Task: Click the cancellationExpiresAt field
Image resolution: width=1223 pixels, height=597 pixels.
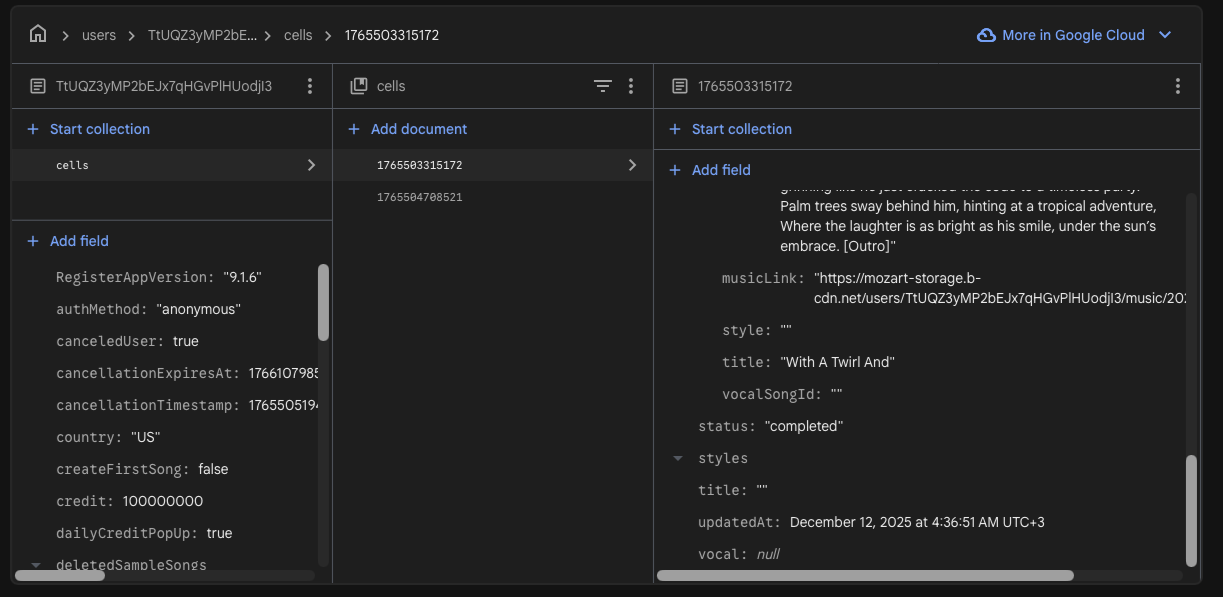Action: pos(187,373)
